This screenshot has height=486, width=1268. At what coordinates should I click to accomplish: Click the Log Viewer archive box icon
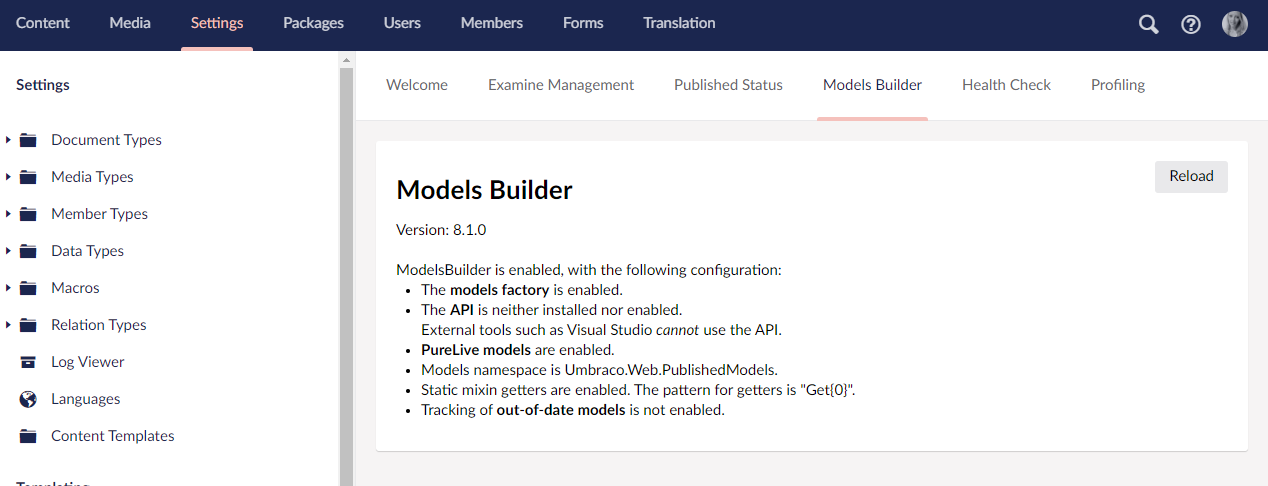pos(29,362)
